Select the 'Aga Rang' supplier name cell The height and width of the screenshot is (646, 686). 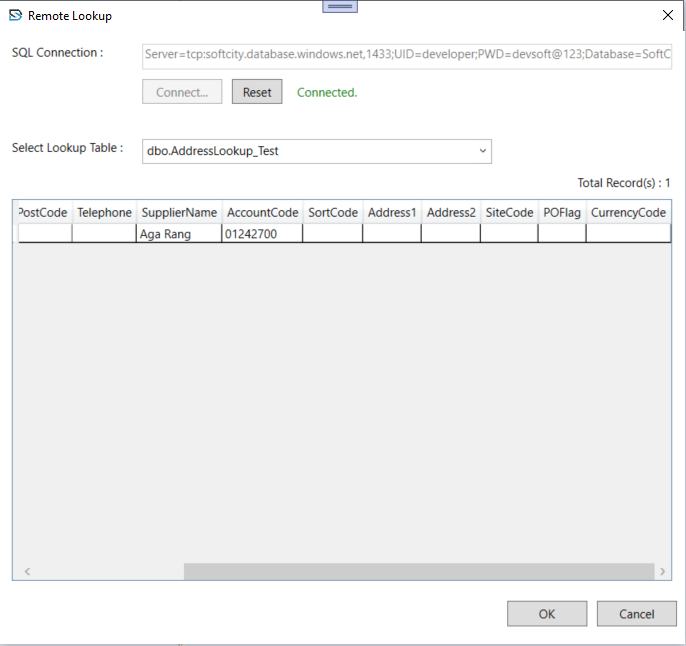(x=179, y=234)
